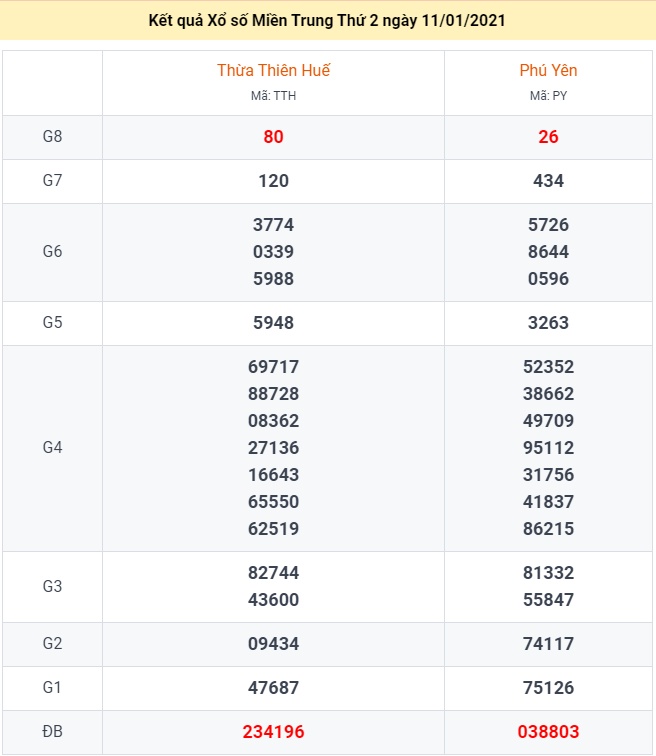
Task: Click the G2 row label
Action: (52, 643)
